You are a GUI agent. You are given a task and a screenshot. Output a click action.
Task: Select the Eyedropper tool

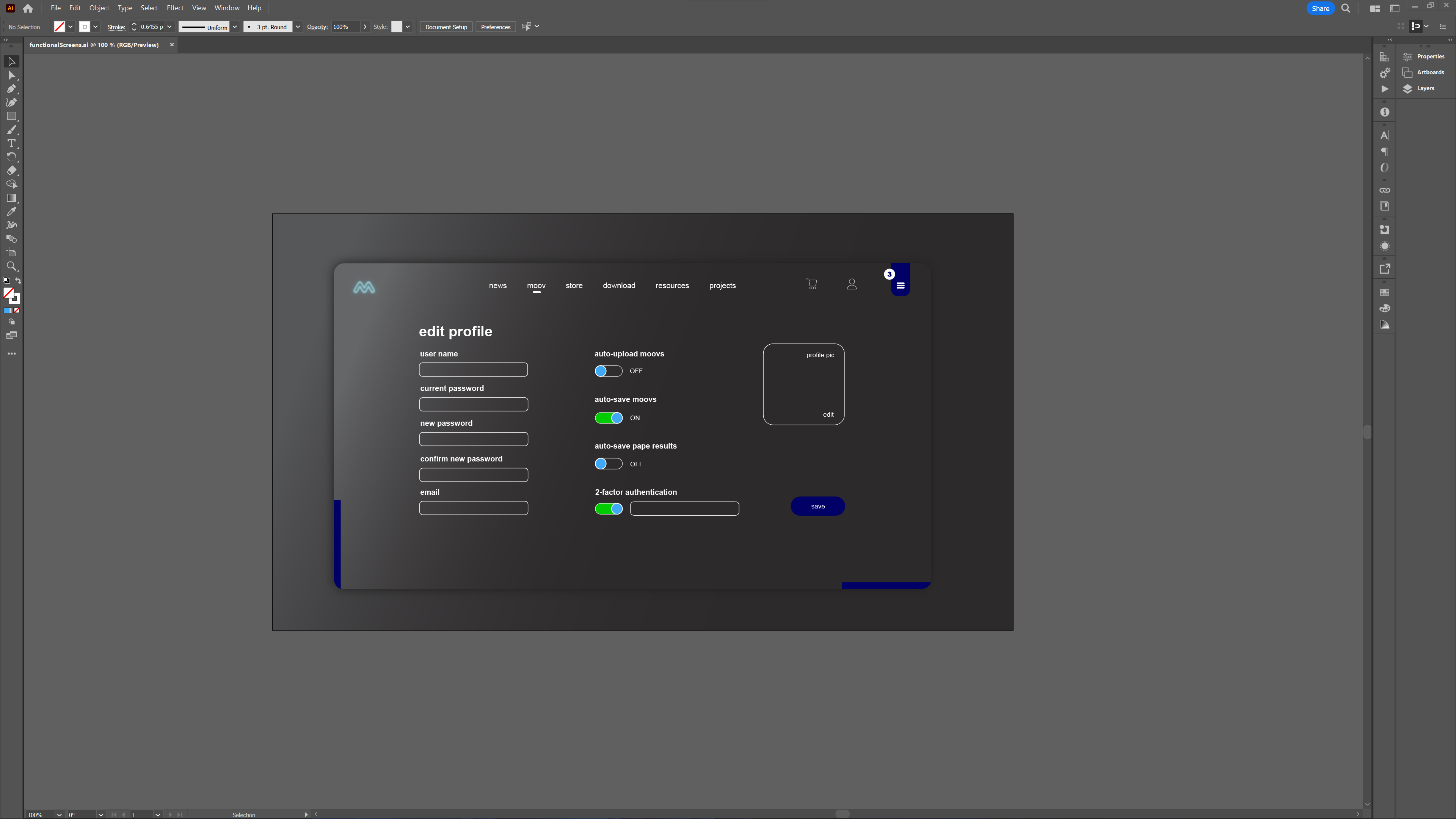(x=11, y=212)
